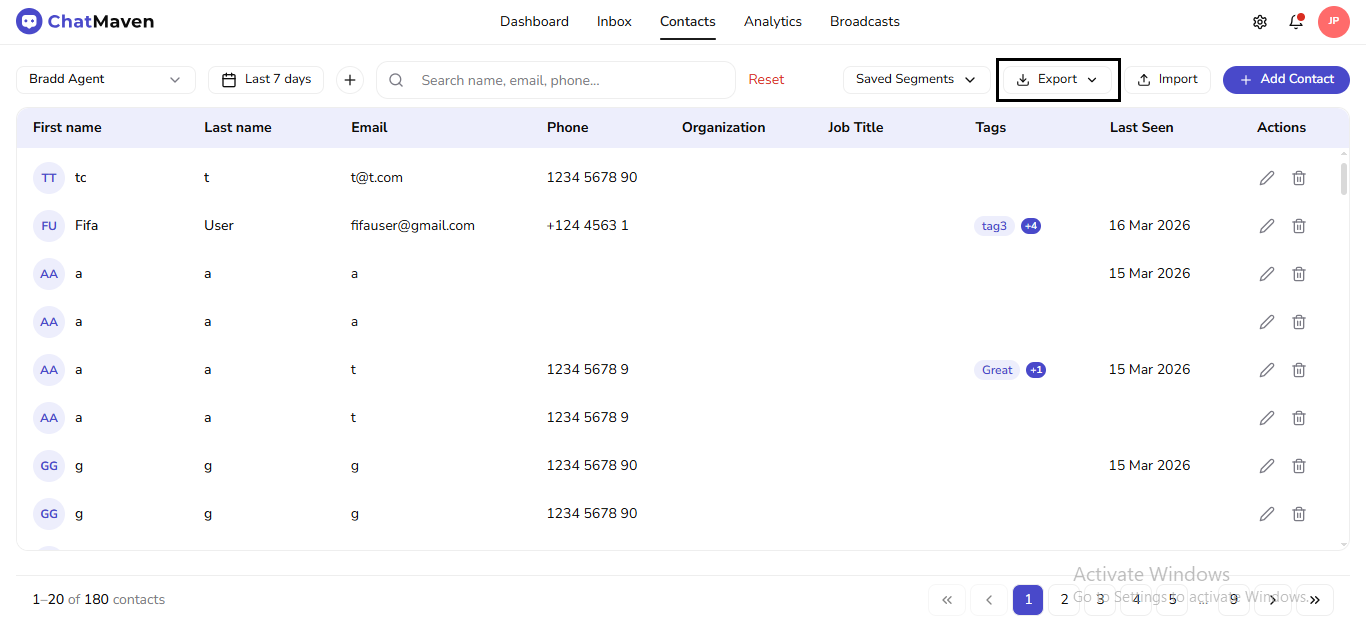Open the JP profile avatar
This screenshot has width=1366, height=639.
click(x=1334, y=21)
